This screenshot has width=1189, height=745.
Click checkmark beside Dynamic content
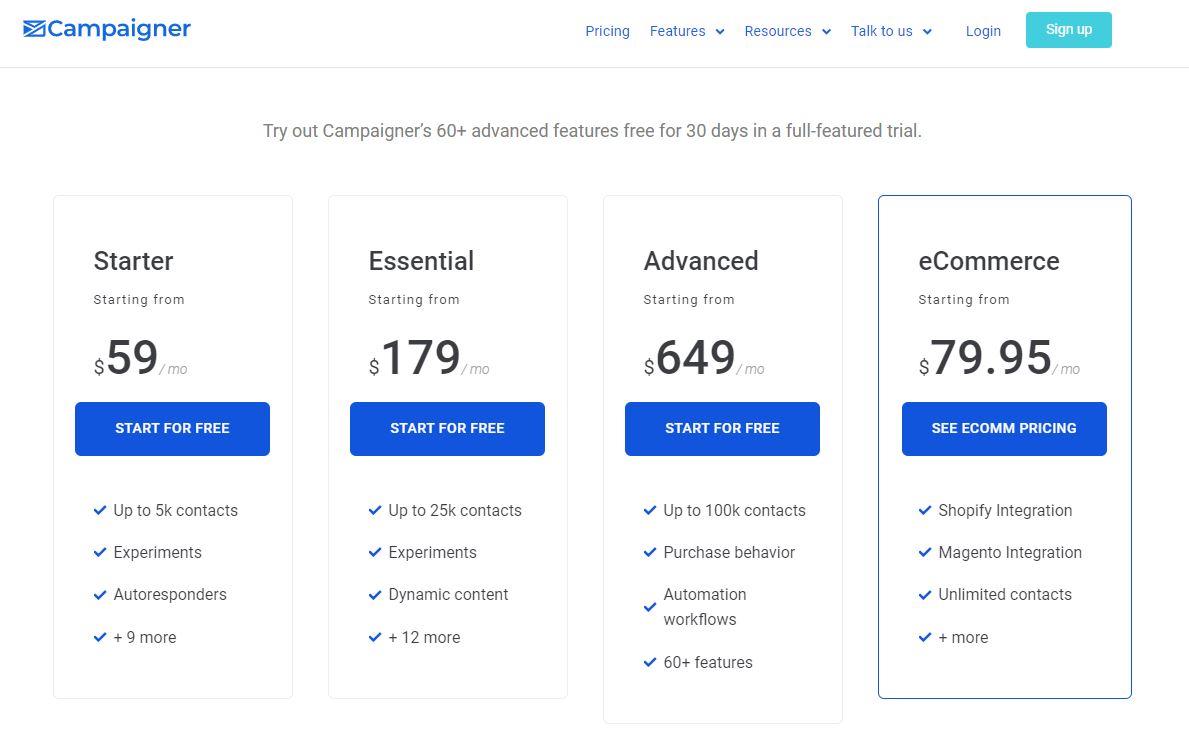pos(375,595)
